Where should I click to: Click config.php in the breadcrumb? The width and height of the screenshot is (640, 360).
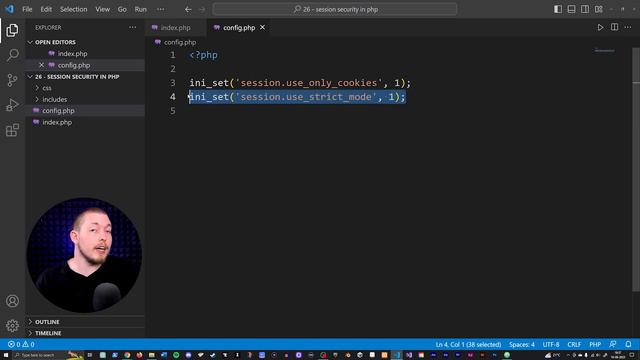180,42
